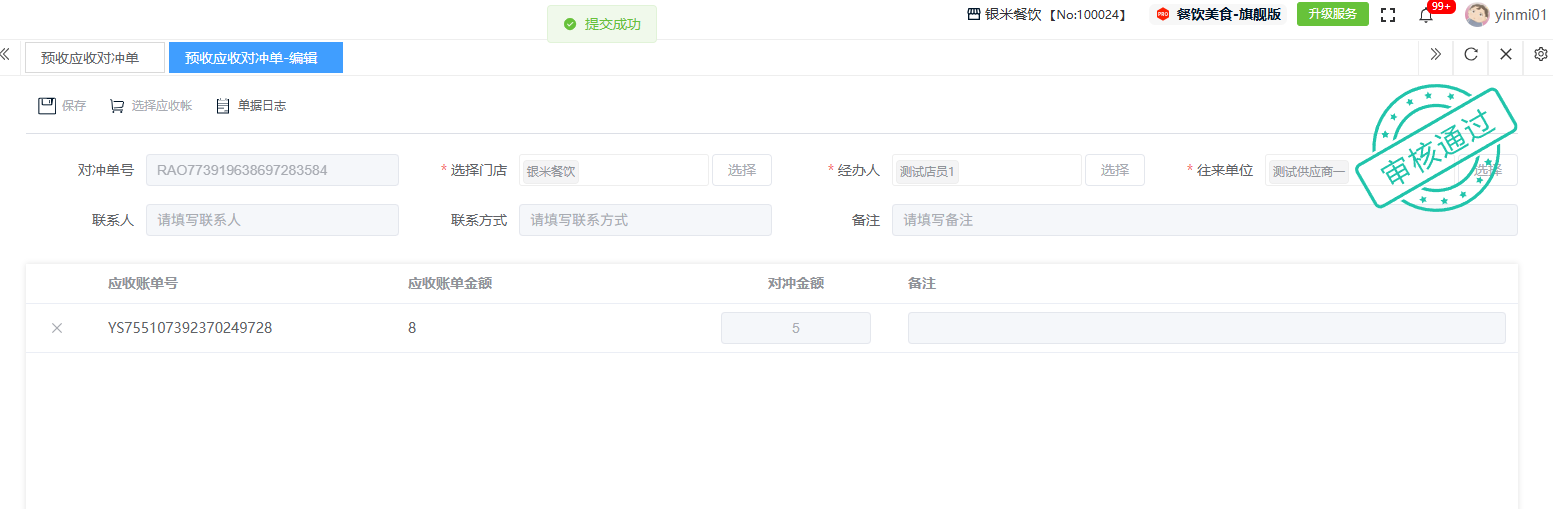Open notifications bell with 99+ badge
The image size is (1553, 509).
1426,15
